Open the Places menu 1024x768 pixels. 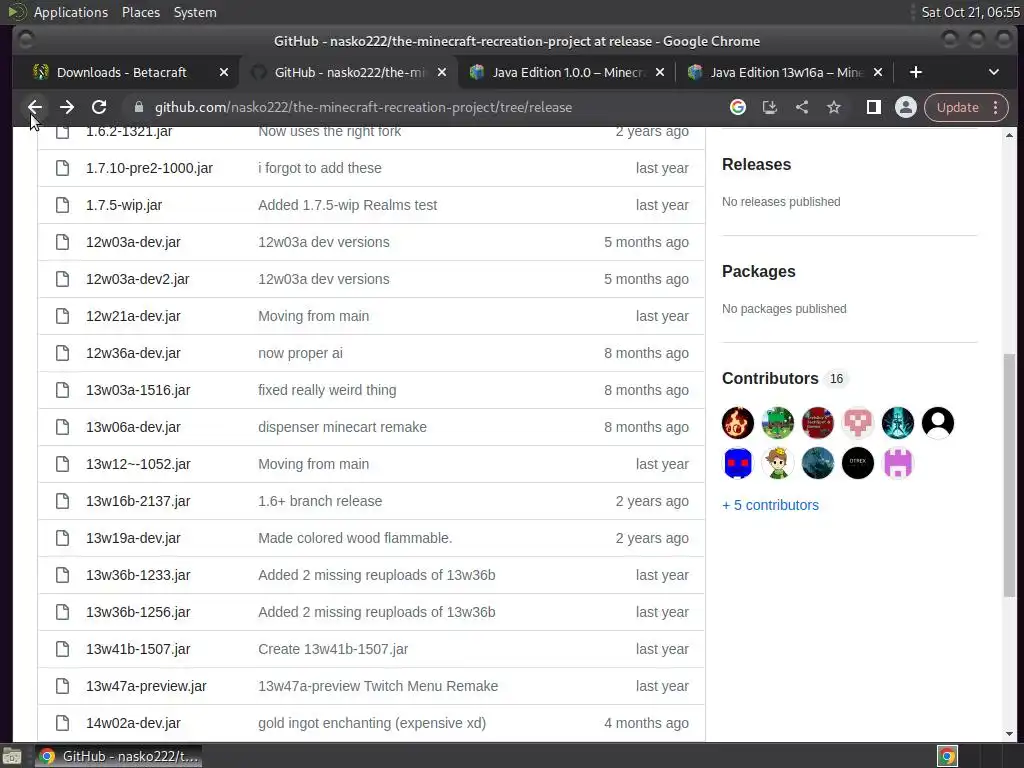[x=140, y=12]
